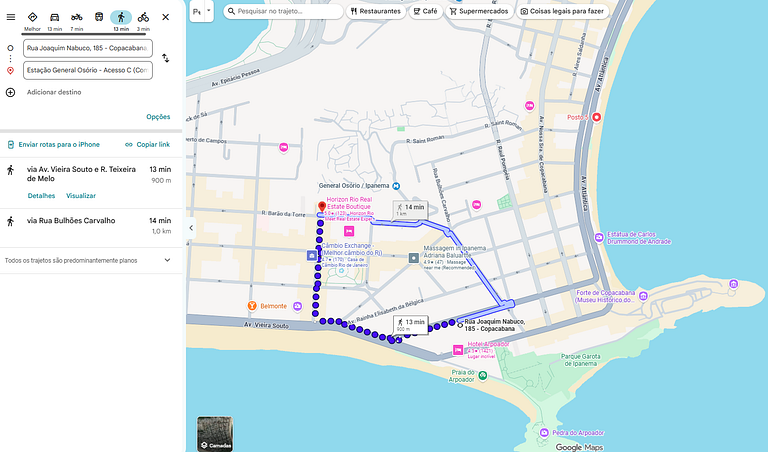
Task: Click Rua Joaquim Nabuco, 185 origin label
Action: pos(495,325)
